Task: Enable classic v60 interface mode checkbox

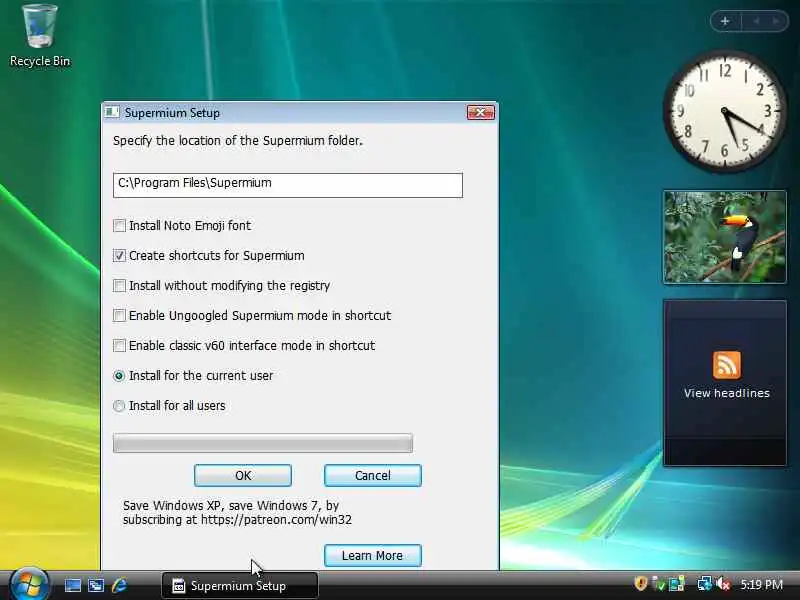Action: [119, 346]
